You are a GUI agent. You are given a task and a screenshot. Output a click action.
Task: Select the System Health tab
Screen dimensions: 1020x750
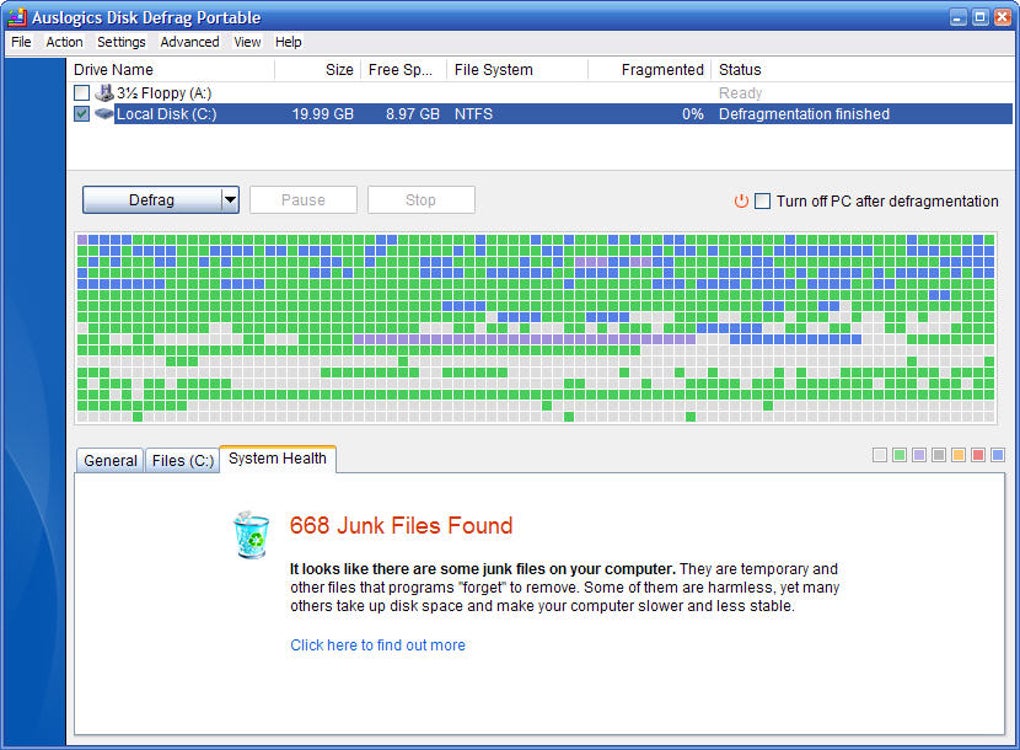point(278,459)
